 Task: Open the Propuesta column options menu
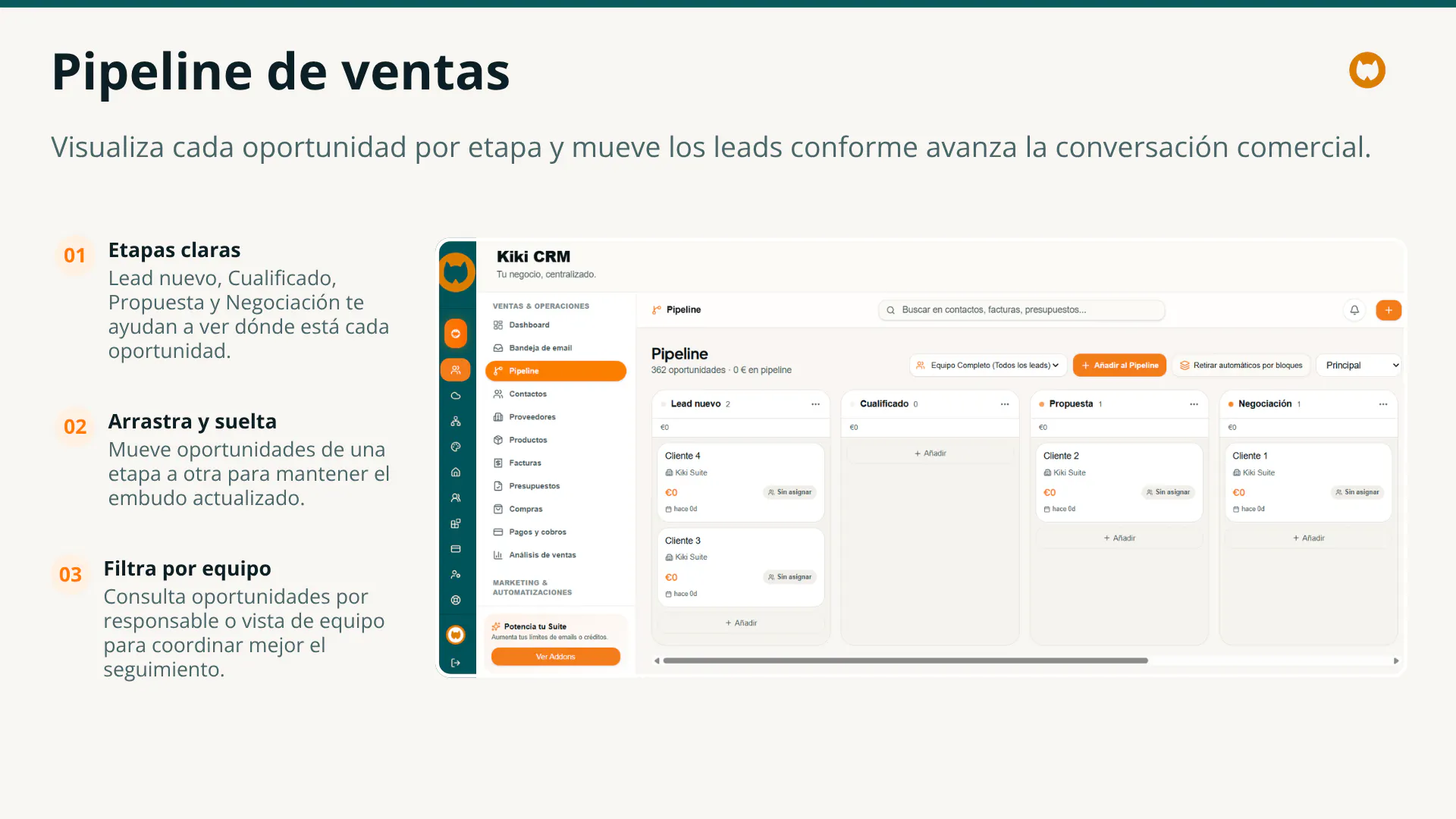[1194, 404]
